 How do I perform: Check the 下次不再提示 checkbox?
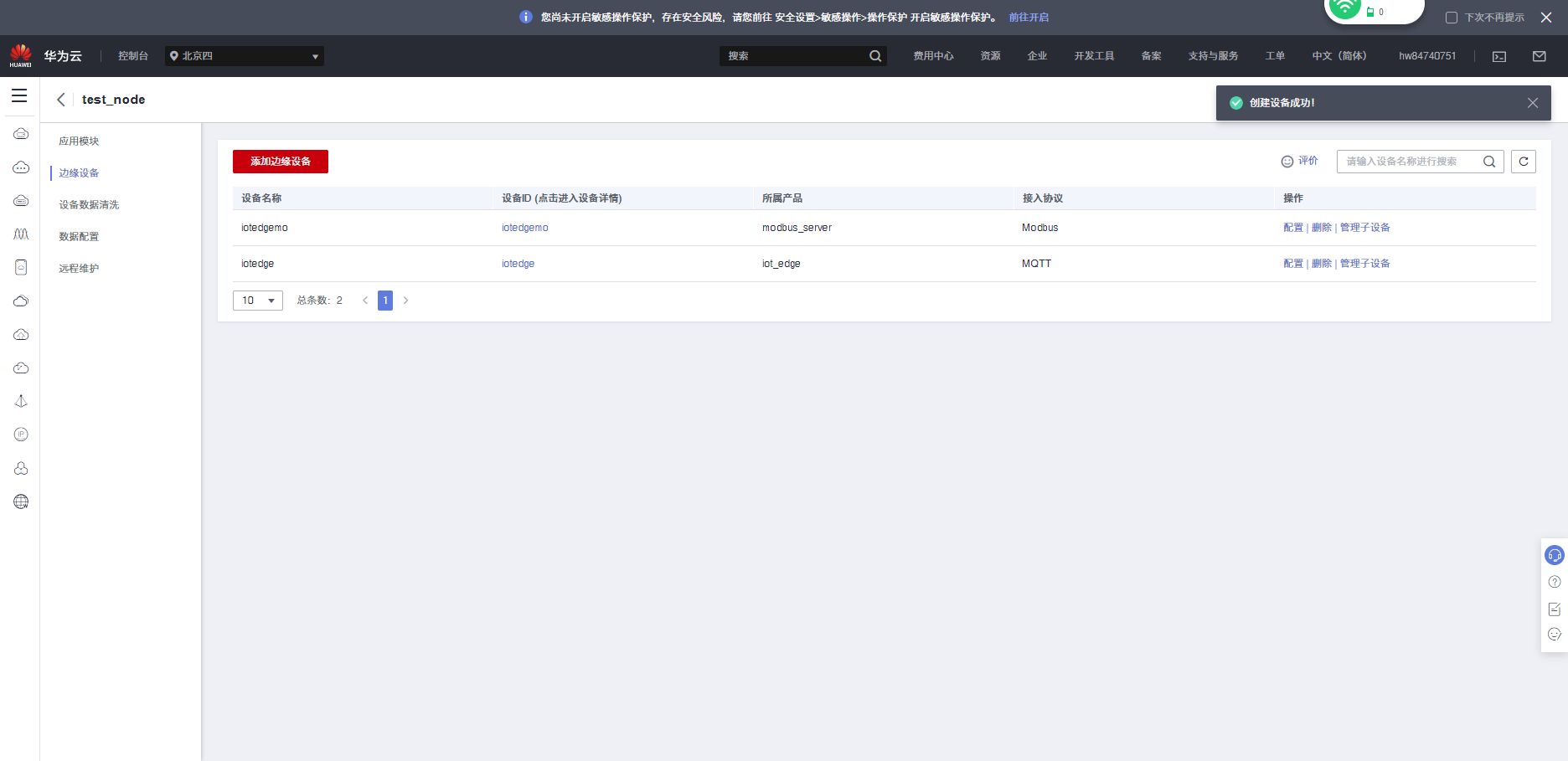tap(1452, 18)
